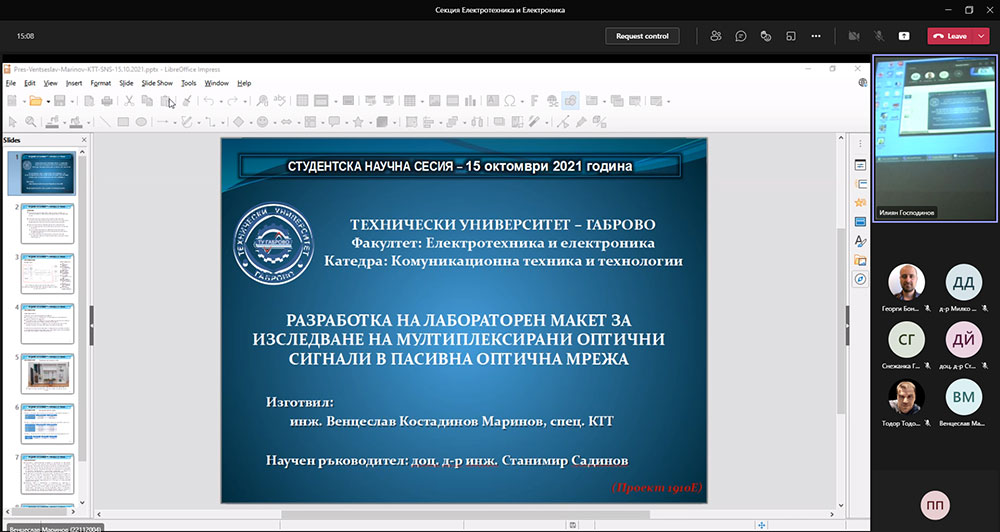Image resolution: width=1000 pixels, height=532 pixels.
Task: Click the Insert Hyperlink globe icon
Action: pos(552,101)
